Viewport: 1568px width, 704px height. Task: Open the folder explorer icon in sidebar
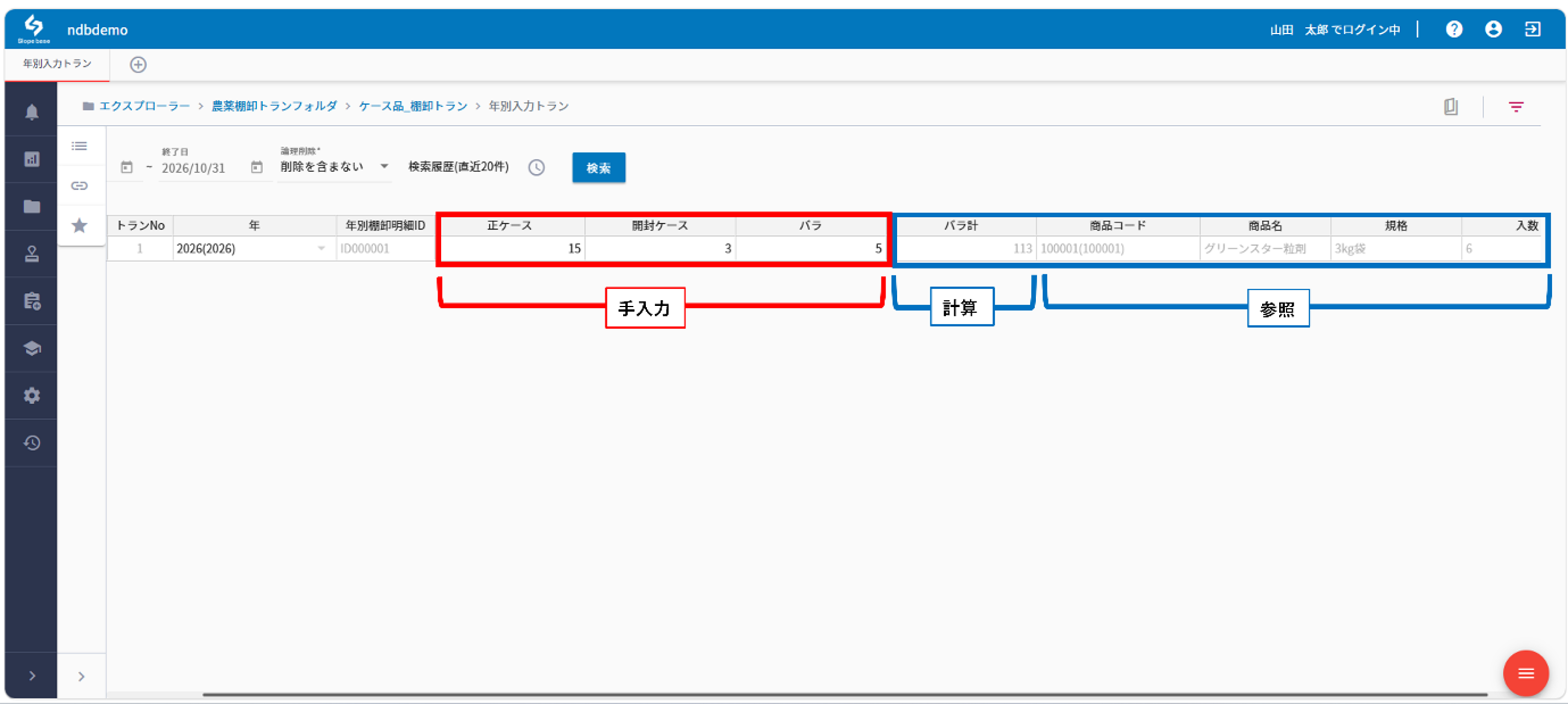pos(32,207)
